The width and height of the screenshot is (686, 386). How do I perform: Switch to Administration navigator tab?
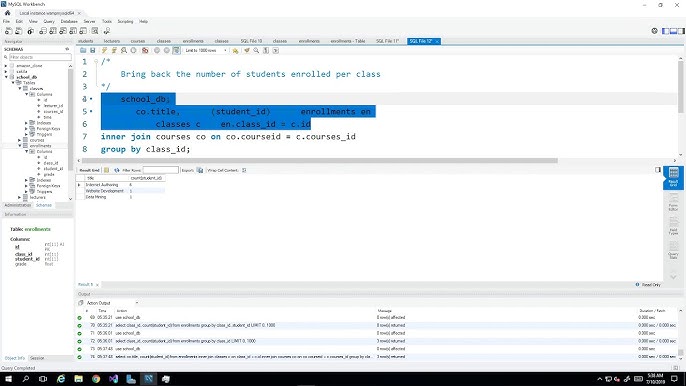(x=18, y=205)
